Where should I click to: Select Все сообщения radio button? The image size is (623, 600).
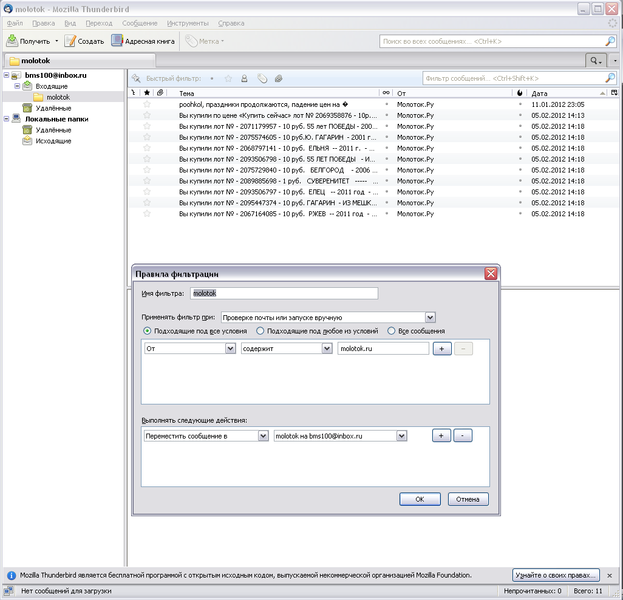pos(391,331)
